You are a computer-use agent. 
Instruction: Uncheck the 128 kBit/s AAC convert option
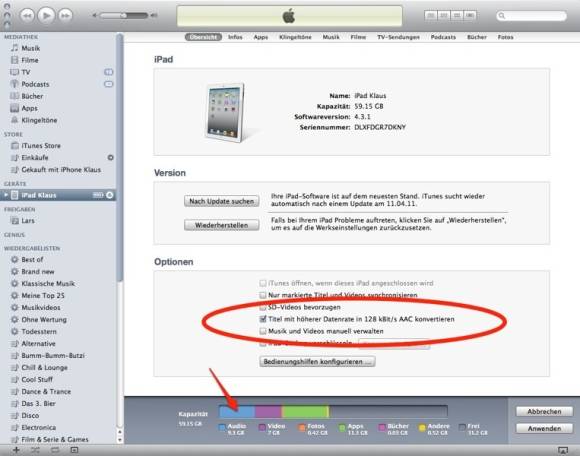tap(263, 319)
